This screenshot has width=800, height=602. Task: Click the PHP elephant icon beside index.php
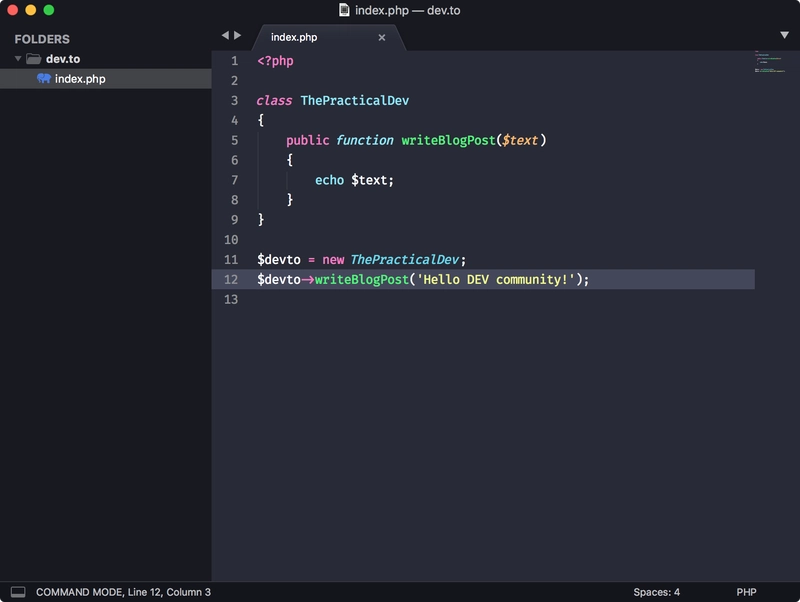[x=43, y=79]
